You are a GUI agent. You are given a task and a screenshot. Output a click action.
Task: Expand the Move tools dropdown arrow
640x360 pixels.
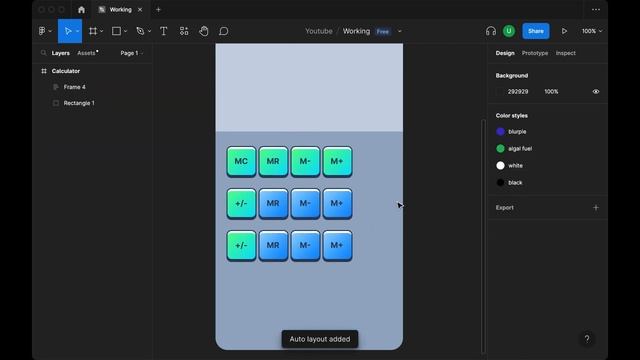tap(77, 31)
